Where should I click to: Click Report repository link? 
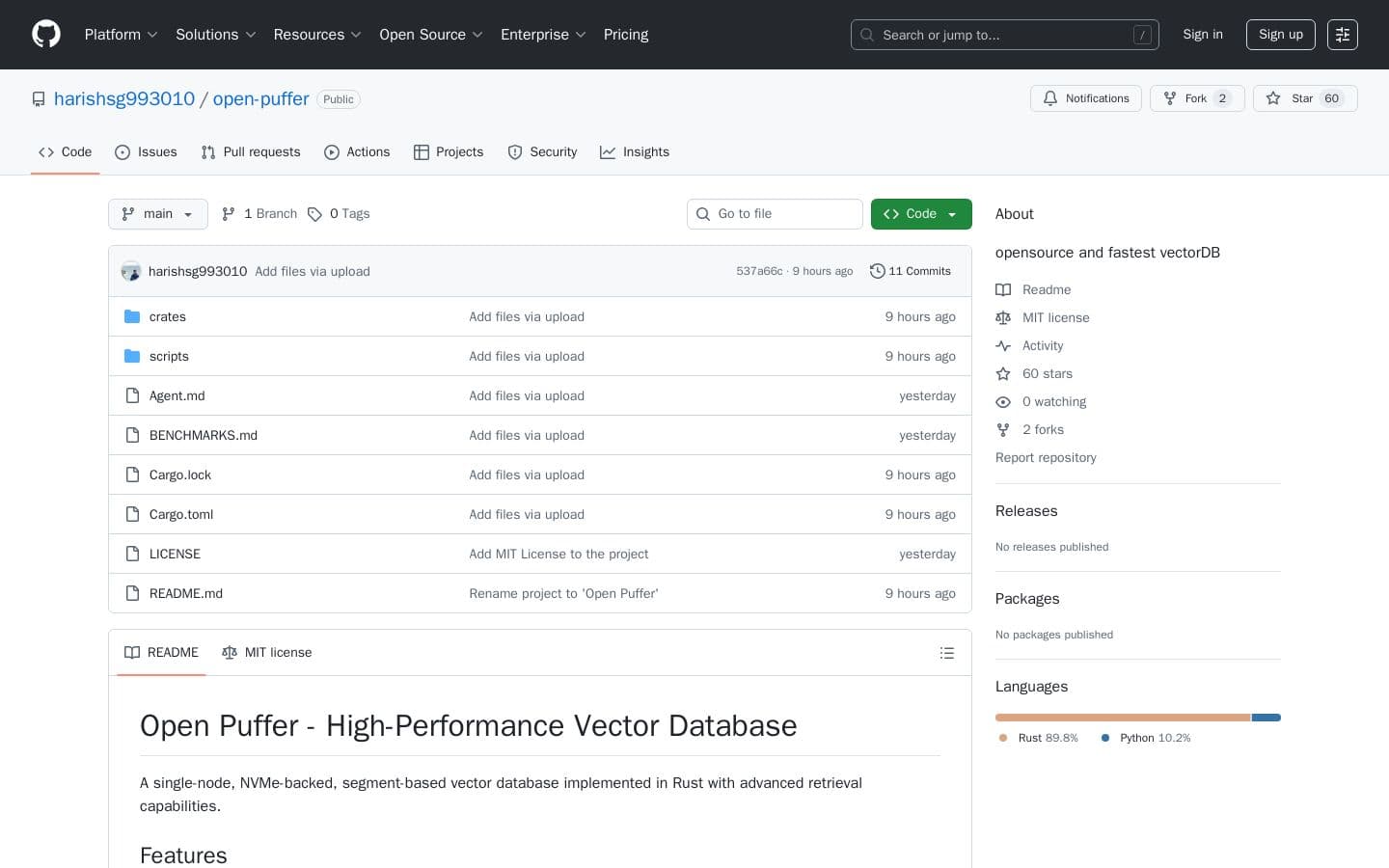1046,458
